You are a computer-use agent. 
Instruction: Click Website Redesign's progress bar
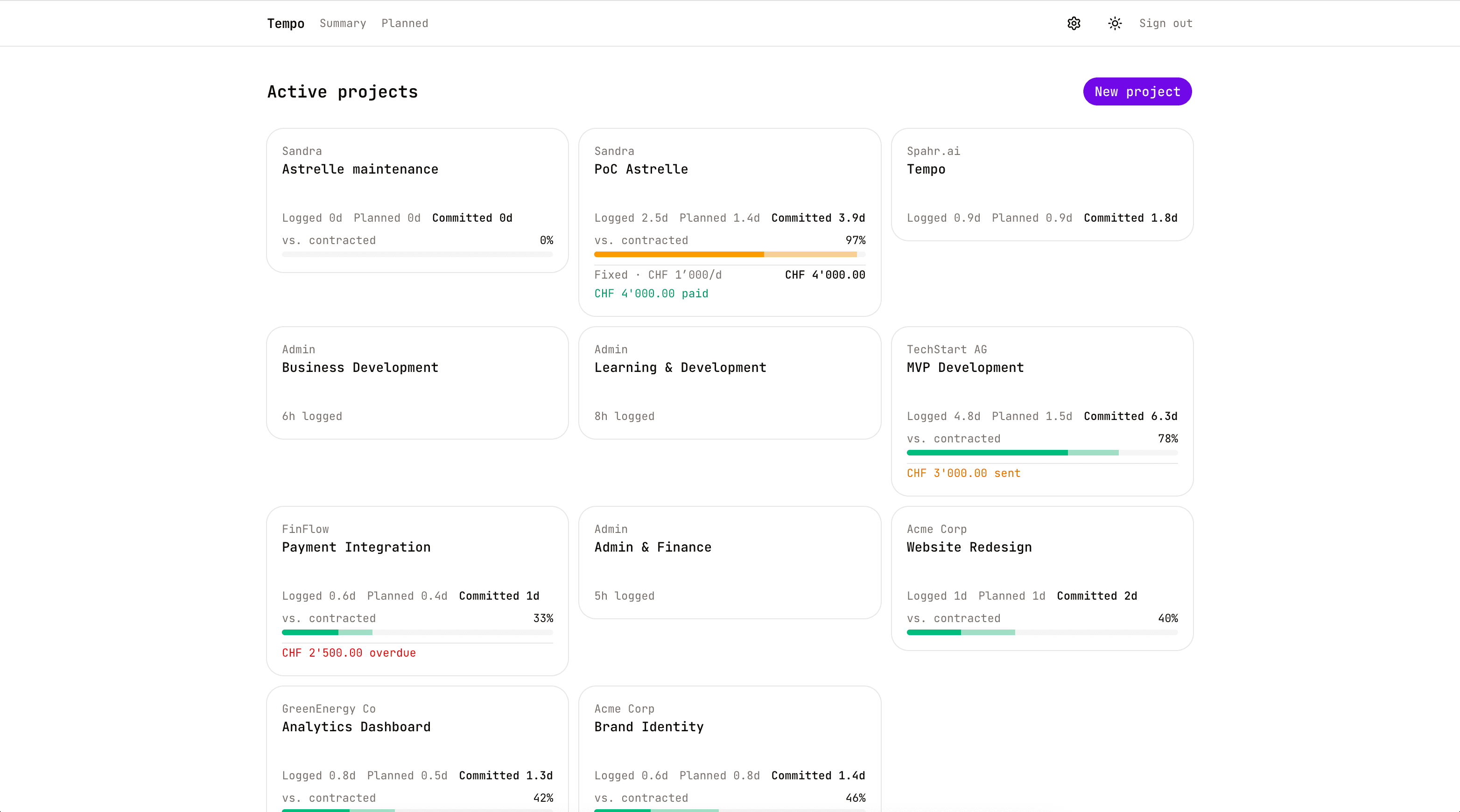point(1042,632)
